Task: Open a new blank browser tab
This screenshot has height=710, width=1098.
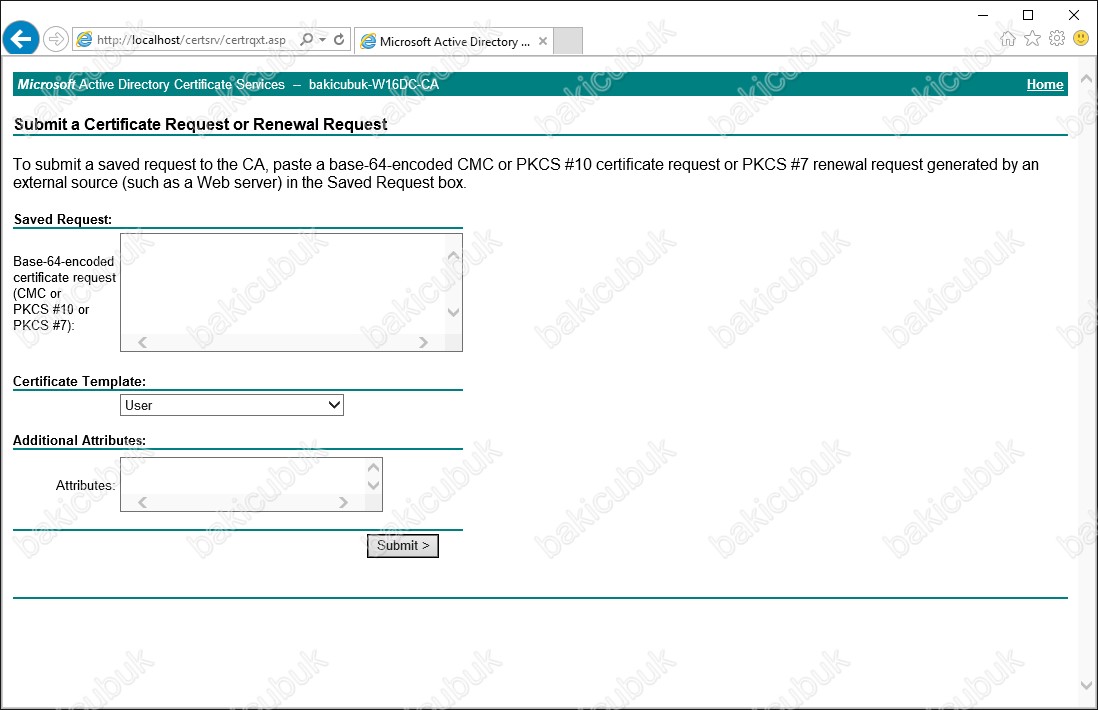Action: pyautogui.click(x=568, y=41)
